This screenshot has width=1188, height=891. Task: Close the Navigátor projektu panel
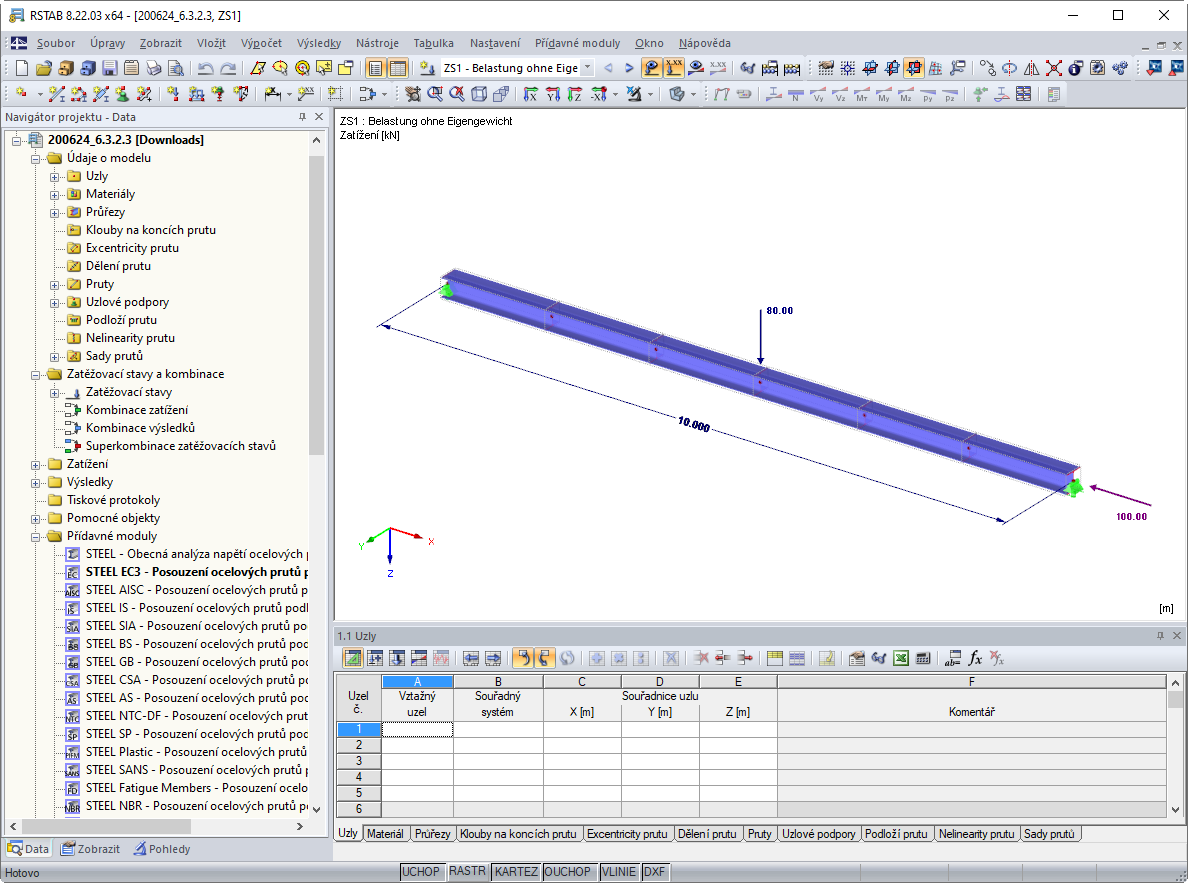pos(319,117)
